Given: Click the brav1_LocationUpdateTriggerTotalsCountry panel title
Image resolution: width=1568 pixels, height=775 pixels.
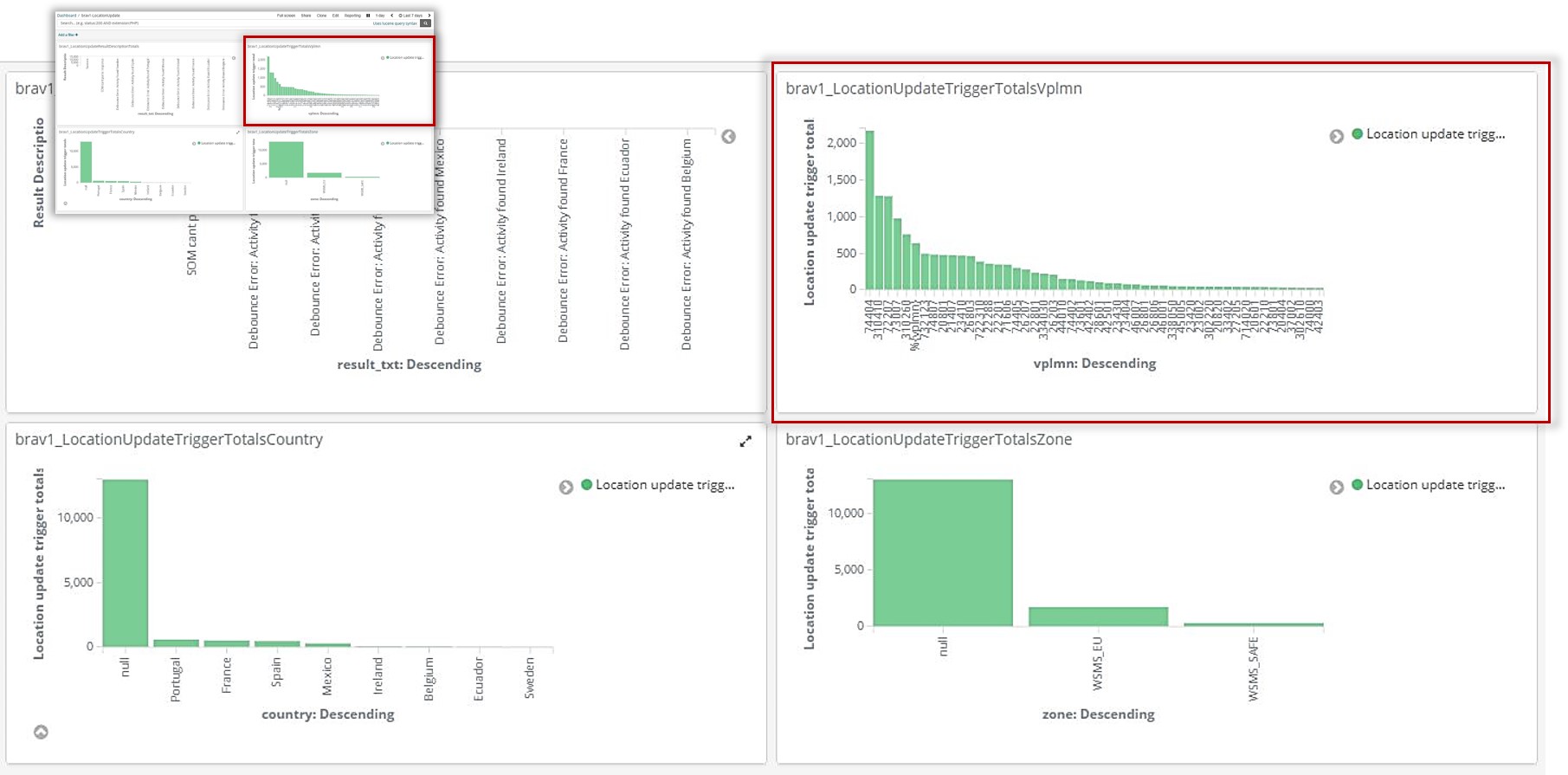Looking at the screenshot, I should [169, 439].
